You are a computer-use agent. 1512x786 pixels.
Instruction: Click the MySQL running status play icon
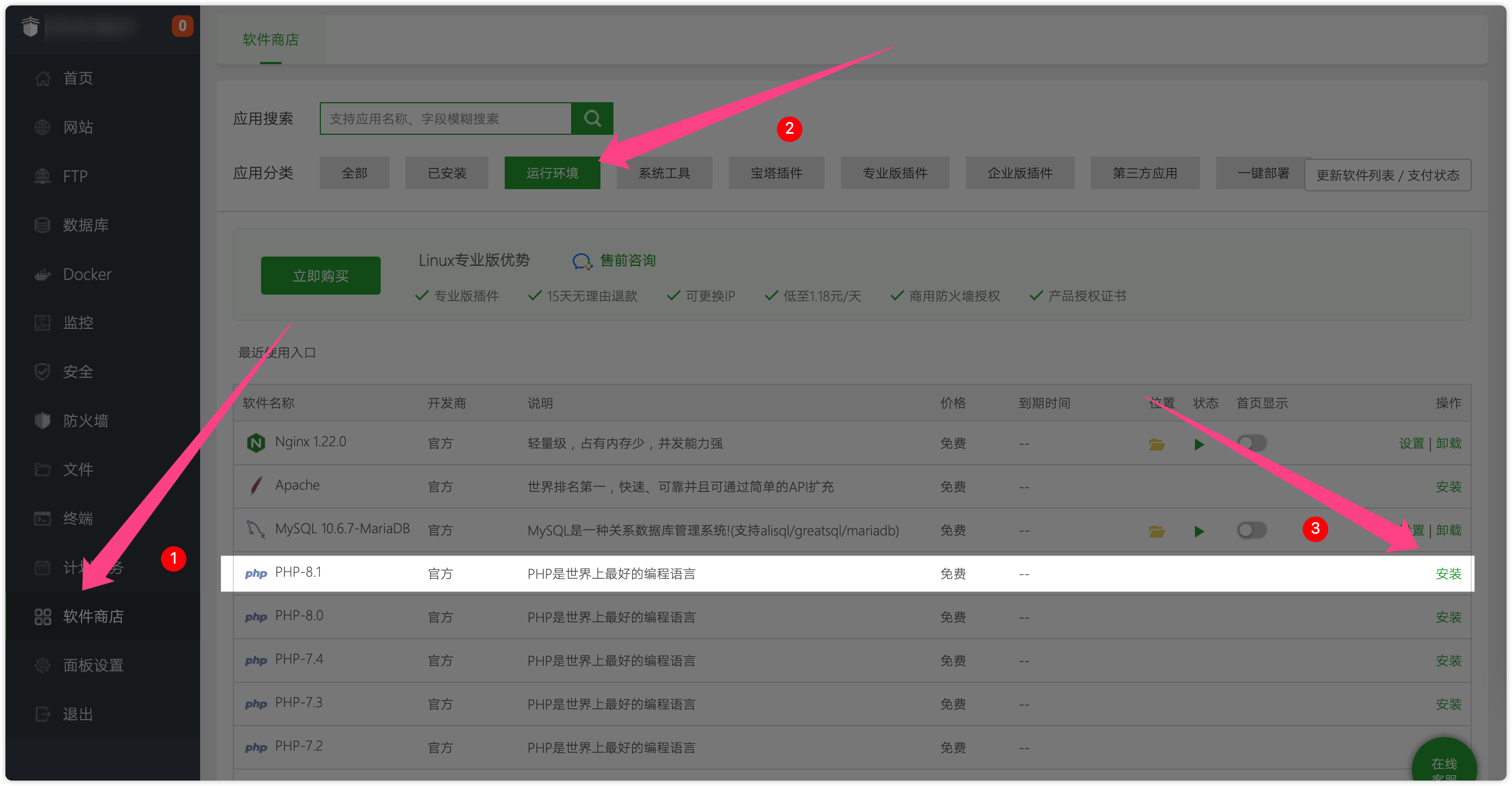pos(1199,532)
